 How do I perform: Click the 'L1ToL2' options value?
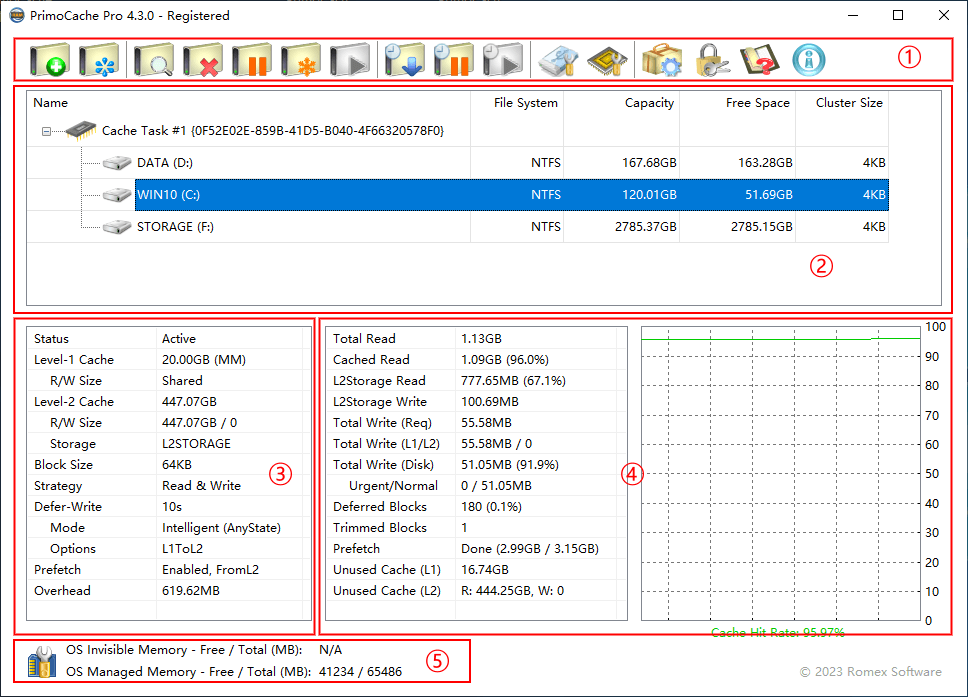[182, 548]
